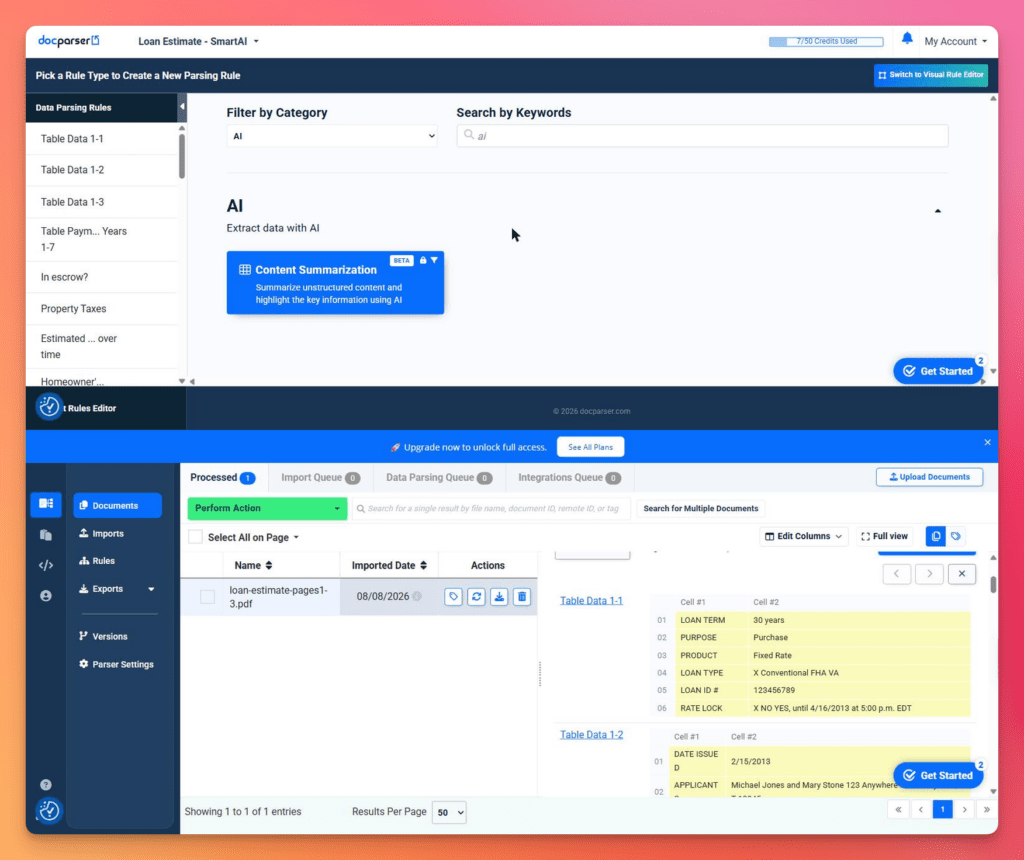This screenshot has width=1024, height=860.
Task: Collapse the Data Parsing Rules sidebar arrow
Action: pyautogui.click(x=182, y=106)
